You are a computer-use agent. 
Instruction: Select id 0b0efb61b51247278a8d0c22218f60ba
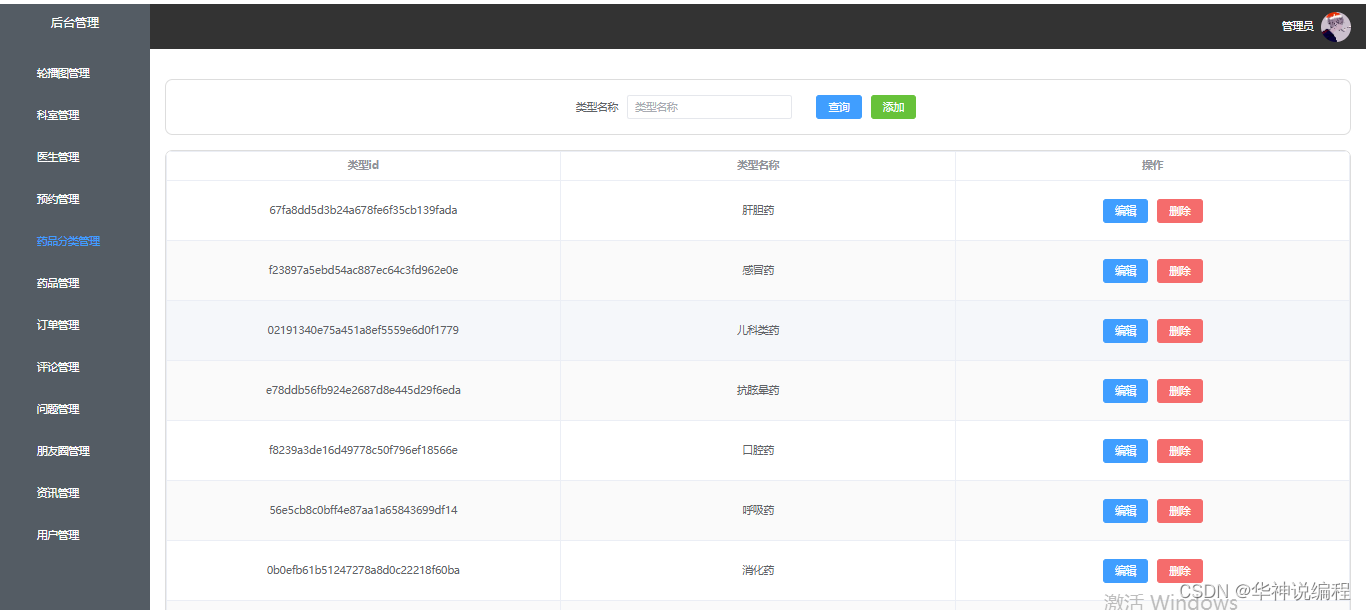click(363, 570)
